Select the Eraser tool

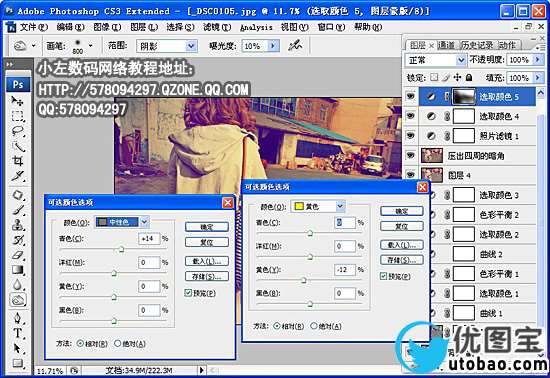17,255
